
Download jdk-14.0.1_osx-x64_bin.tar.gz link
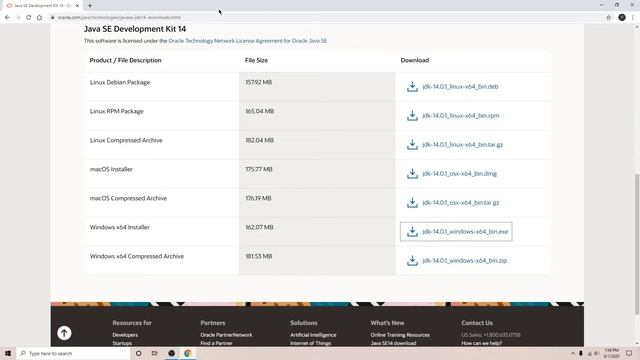point(460,202)
